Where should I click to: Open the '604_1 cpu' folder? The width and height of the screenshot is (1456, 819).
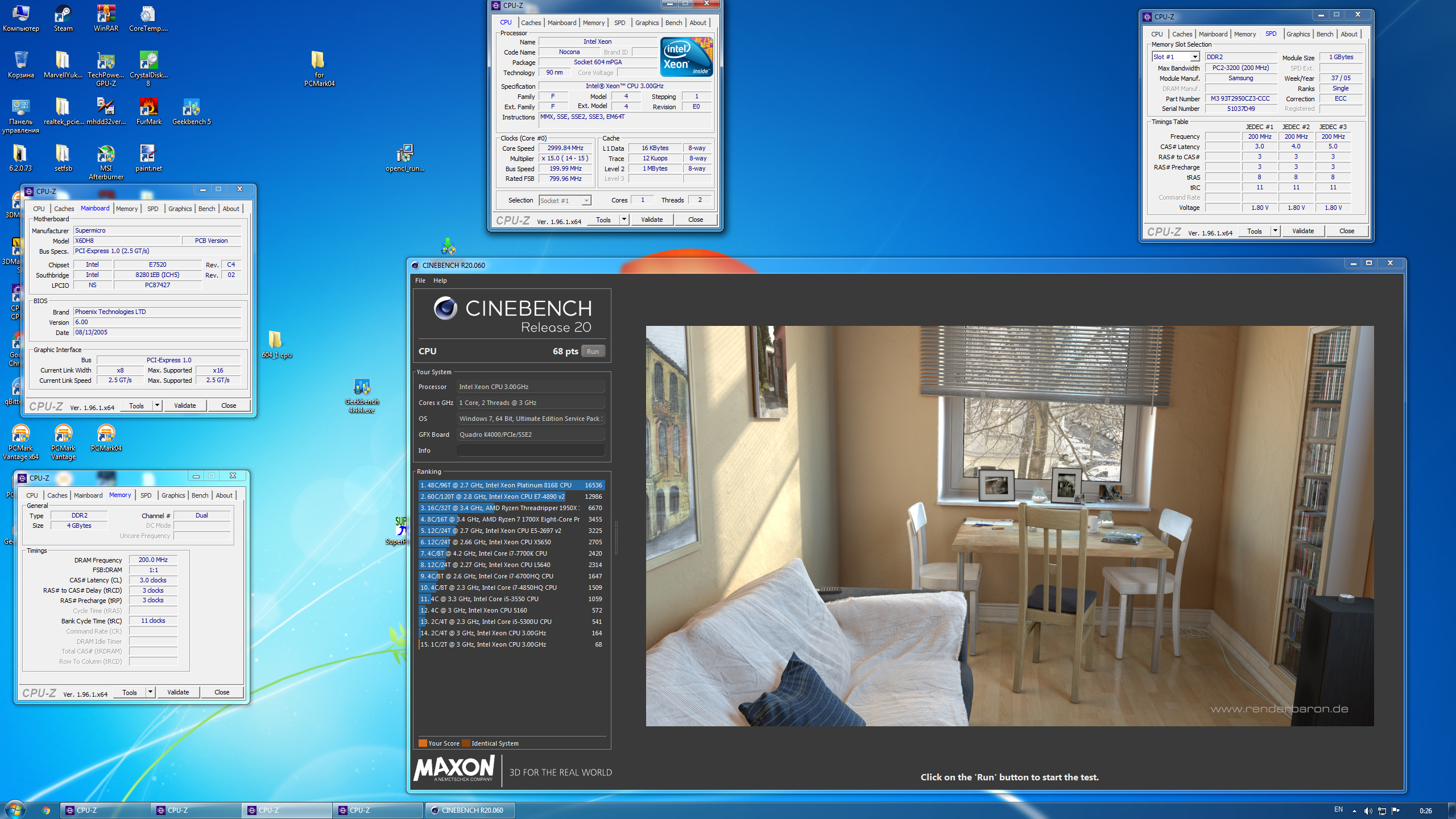tap(276, 344)
